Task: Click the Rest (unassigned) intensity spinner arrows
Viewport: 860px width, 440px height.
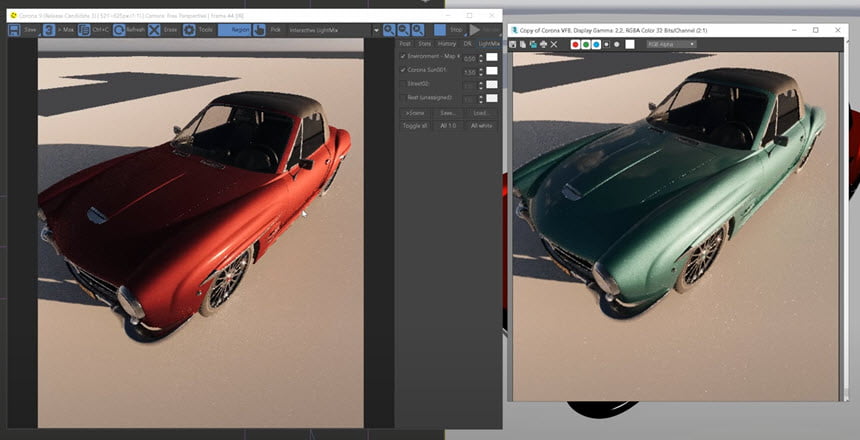Action: [x=481, y=99]
